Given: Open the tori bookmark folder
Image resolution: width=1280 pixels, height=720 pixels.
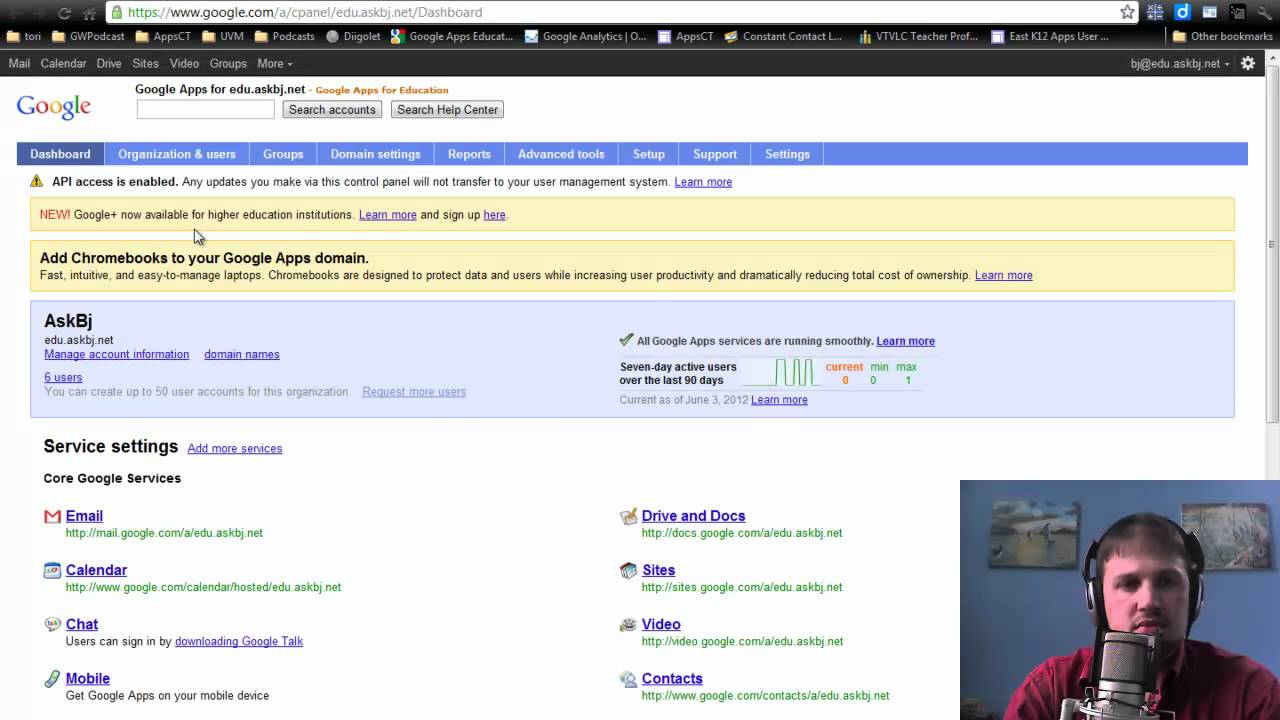Looking at the screenshot, I should click(24, 36).
